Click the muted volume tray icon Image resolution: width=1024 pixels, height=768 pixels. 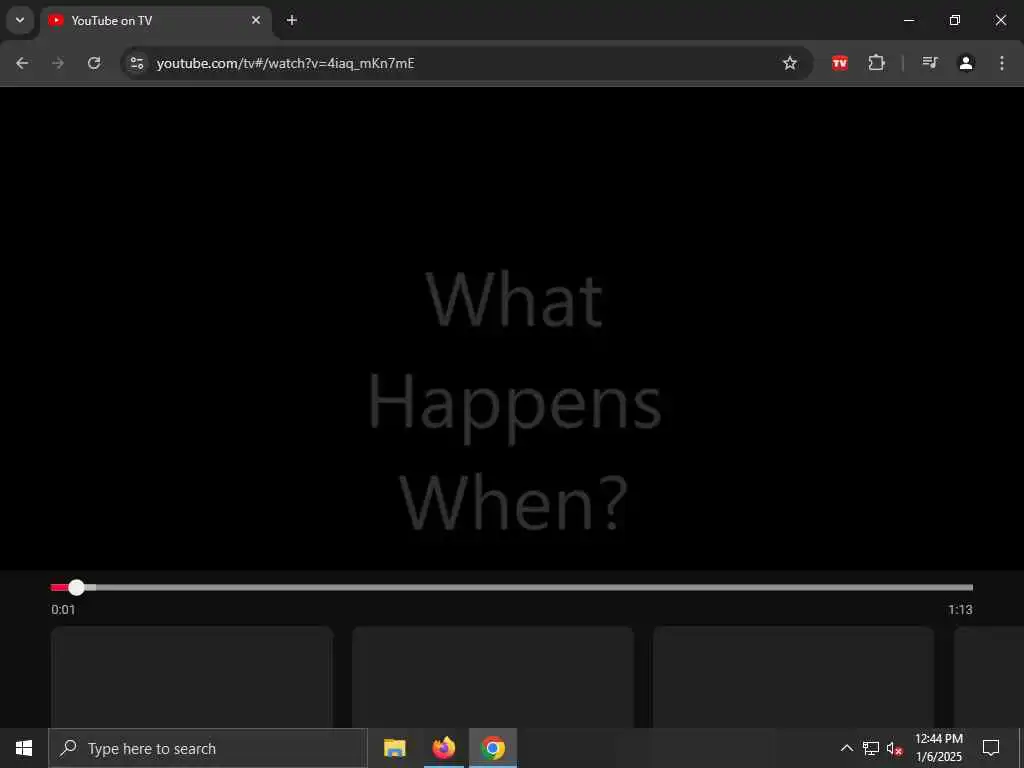pos(895,748)
